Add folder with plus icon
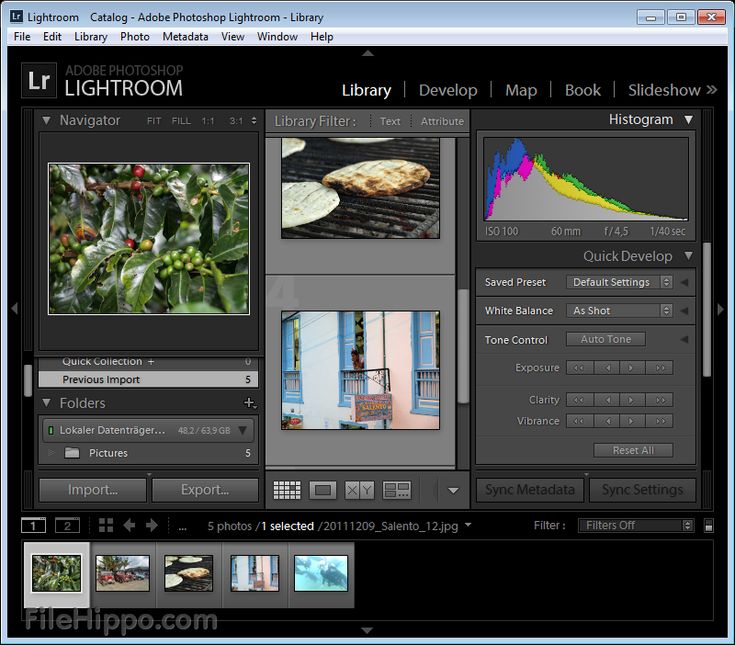The height and width of the screenshot is (645, 735). coord(249,403)
